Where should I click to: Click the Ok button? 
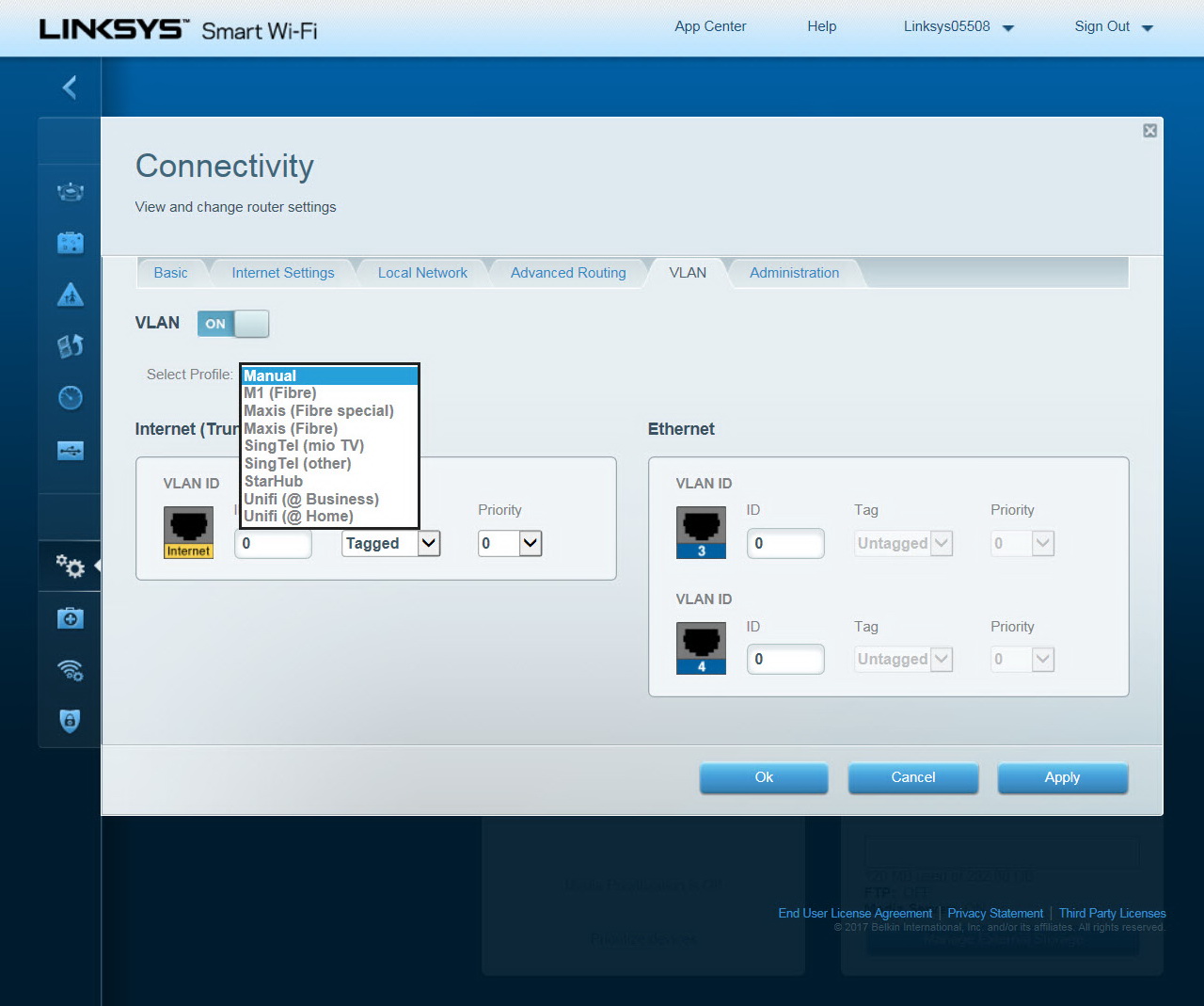[764, 777]
